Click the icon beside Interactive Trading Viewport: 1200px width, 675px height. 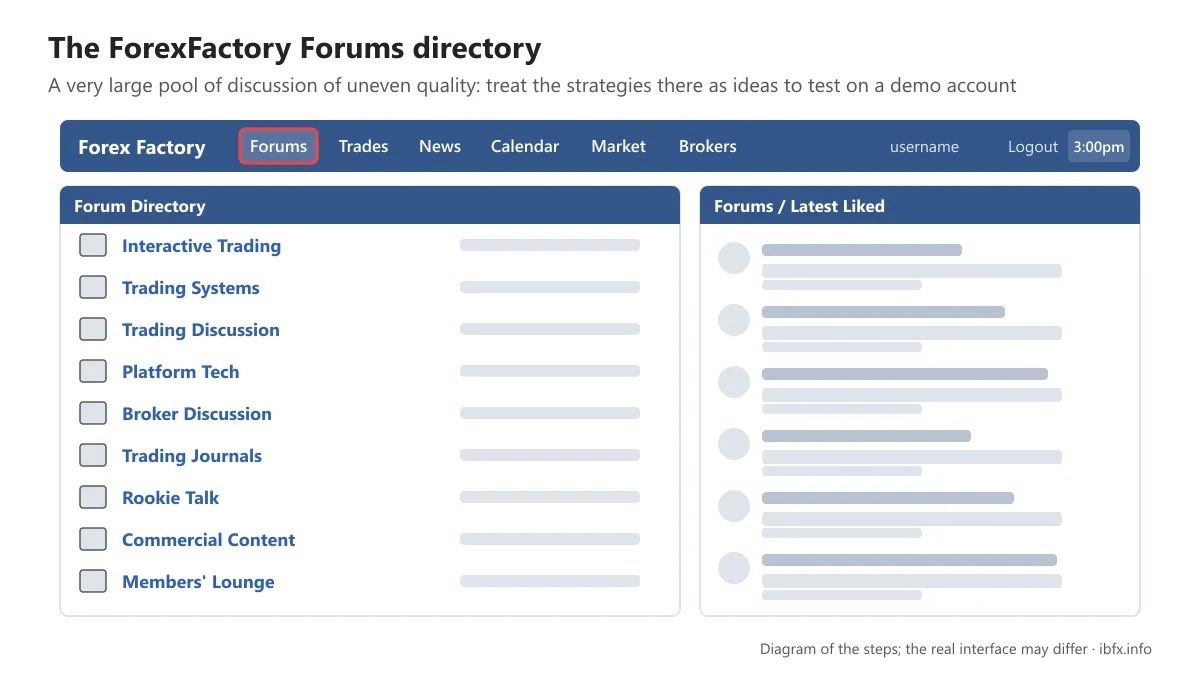pos(93,245)
